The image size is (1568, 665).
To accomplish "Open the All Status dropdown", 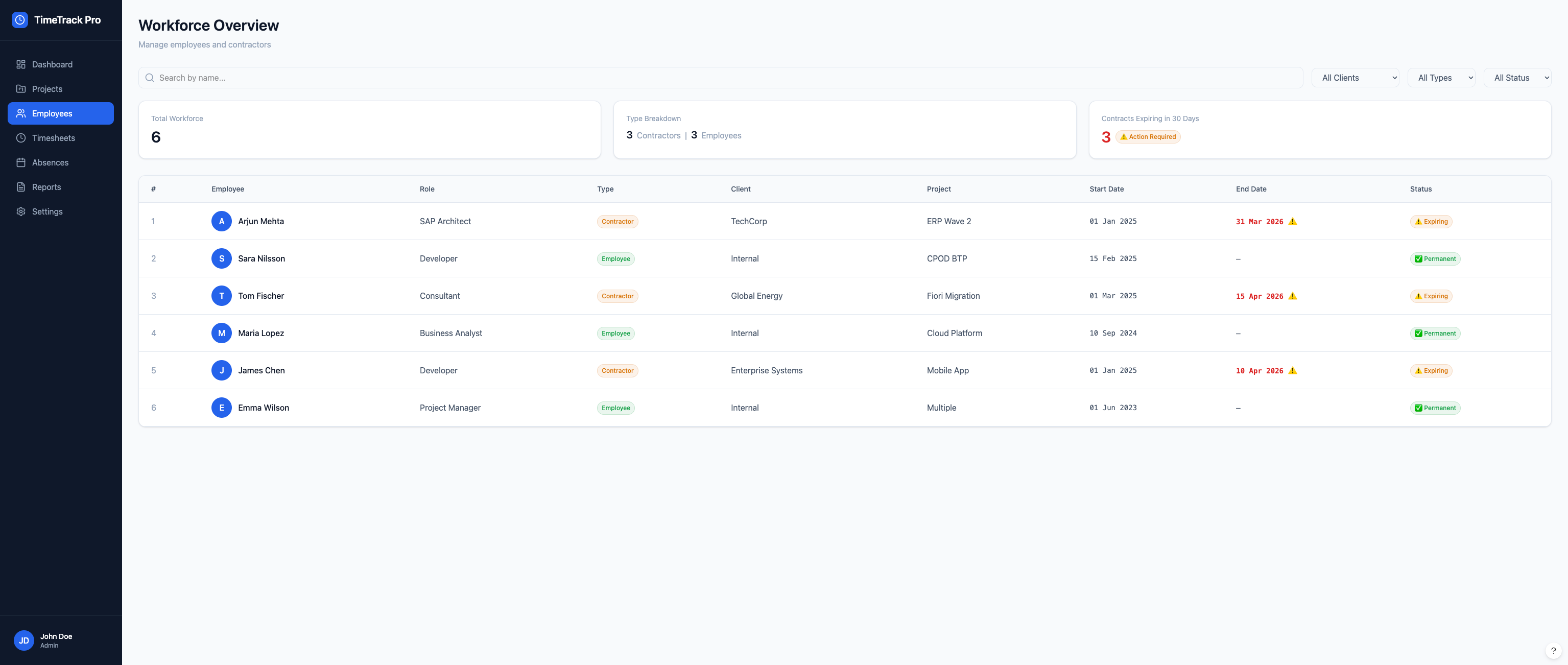I will coord(1518,77).
